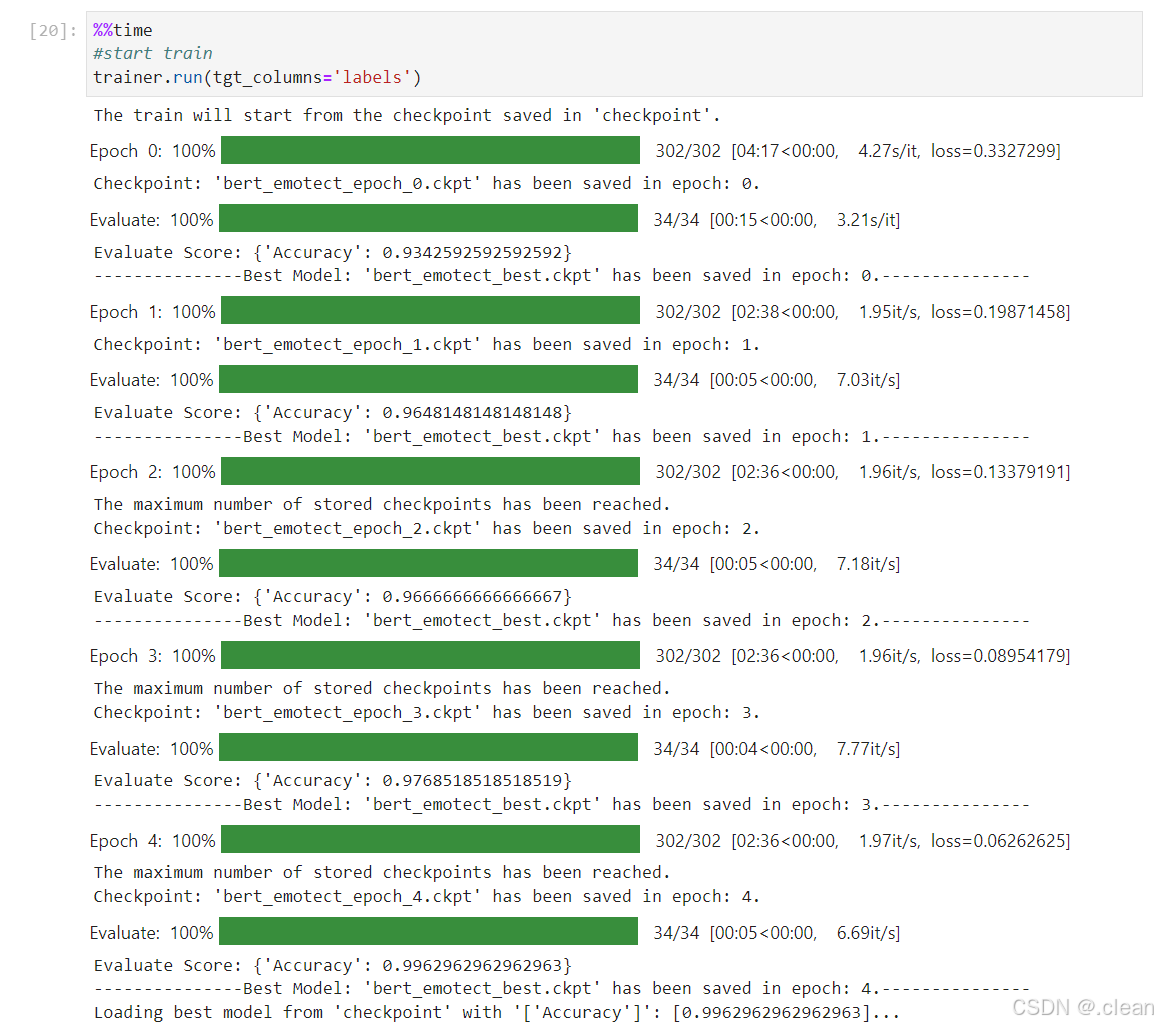Click the 'bert_emotect_epoch_3.ckpt' saved line
Image resolution: width=1158 pixels, height=1027 pixels.
(427, 712)
